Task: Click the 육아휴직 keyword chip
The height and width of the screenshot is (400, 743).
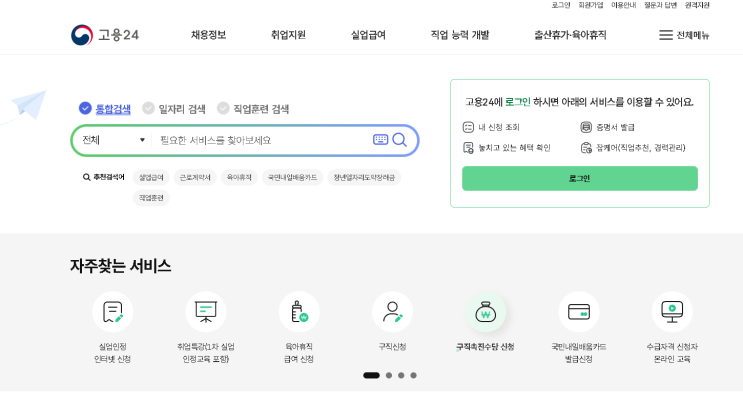Action: pyautogui.click(x=239, y=177)
